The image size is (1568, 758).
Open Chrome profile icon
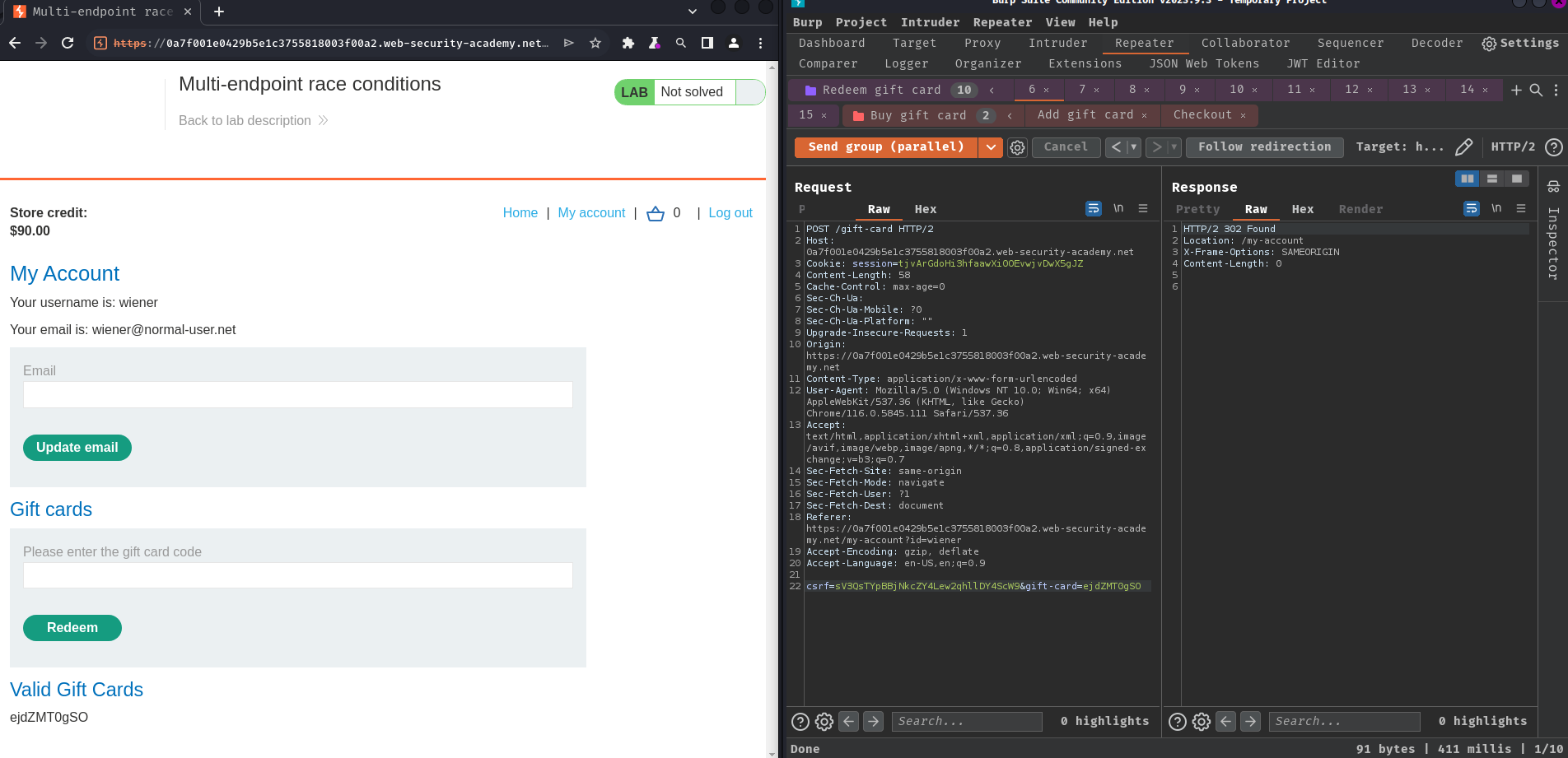[734, 43]
